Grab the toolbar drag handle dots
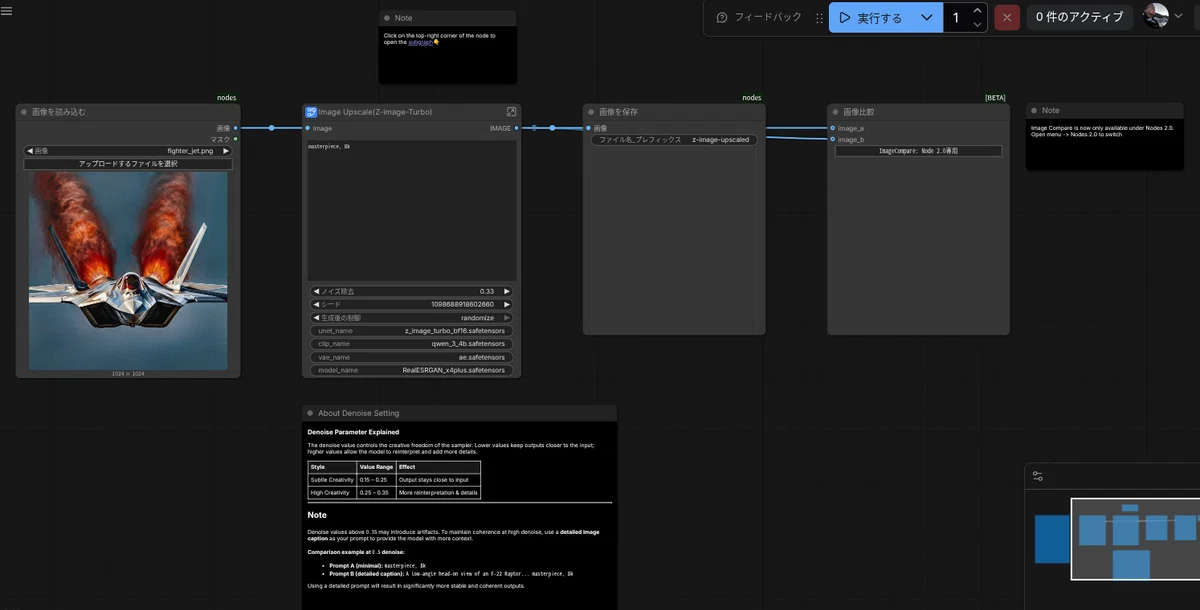 point(819,18)
